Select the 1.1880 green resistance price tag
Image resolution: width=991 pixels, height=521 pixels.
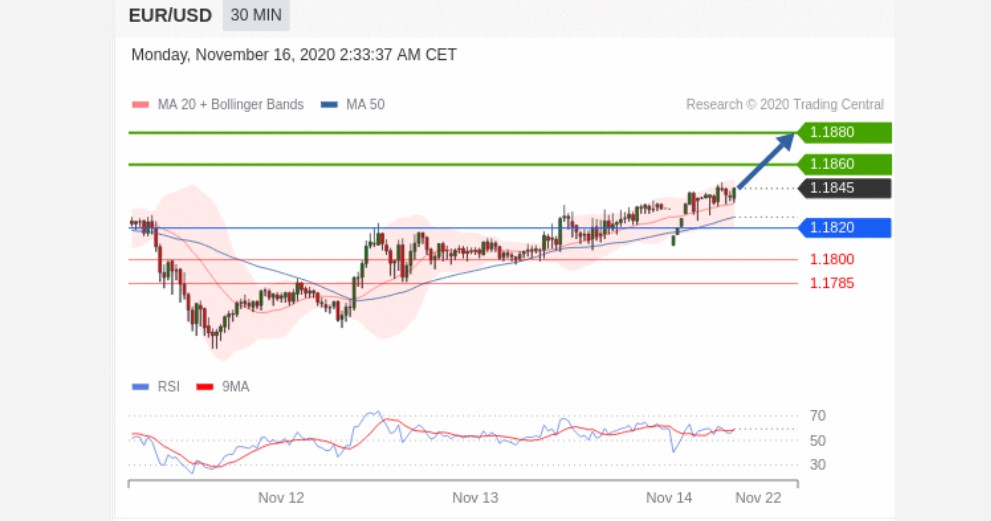pos(844,133)
